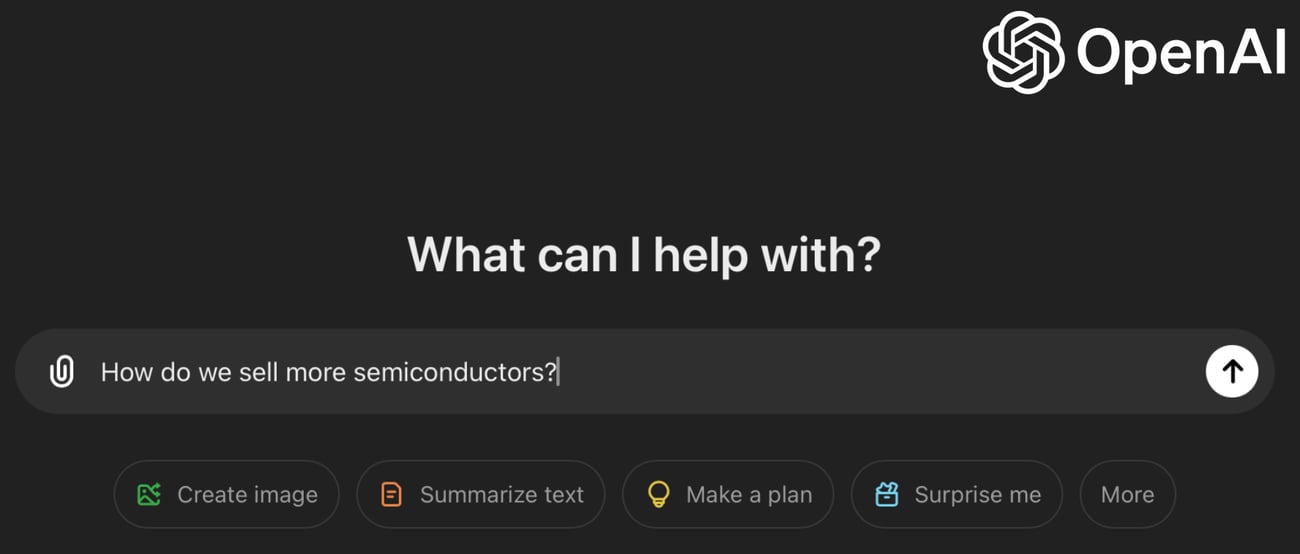Select the "Summarize text" suggestion label
Image resolution: width=1300 pixels, height=554 pixels.
(502, 495)
